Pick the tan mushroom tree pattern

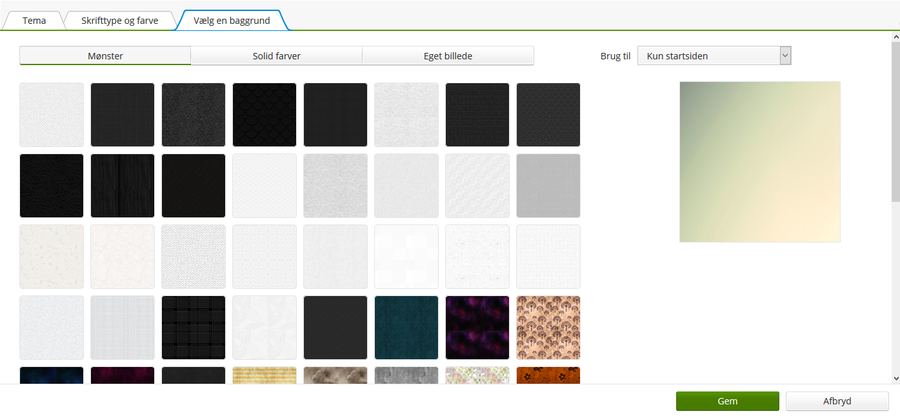(x=548, y=328)
